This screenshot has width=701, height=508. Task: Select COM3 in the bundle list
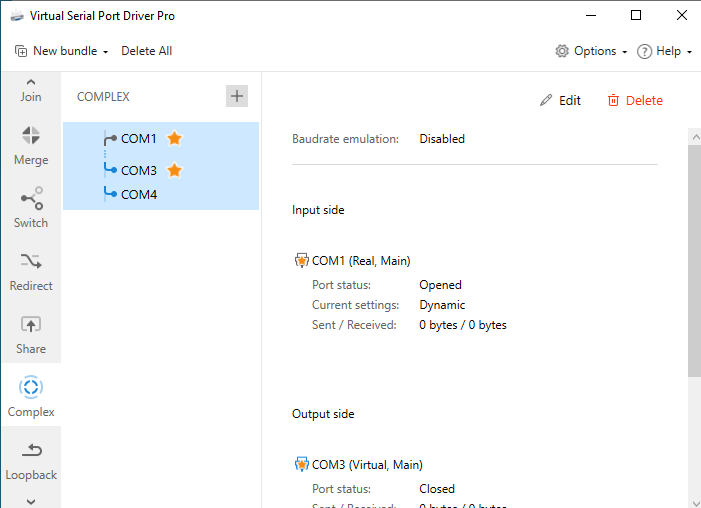pyautogui.click(x=139, y=170)
